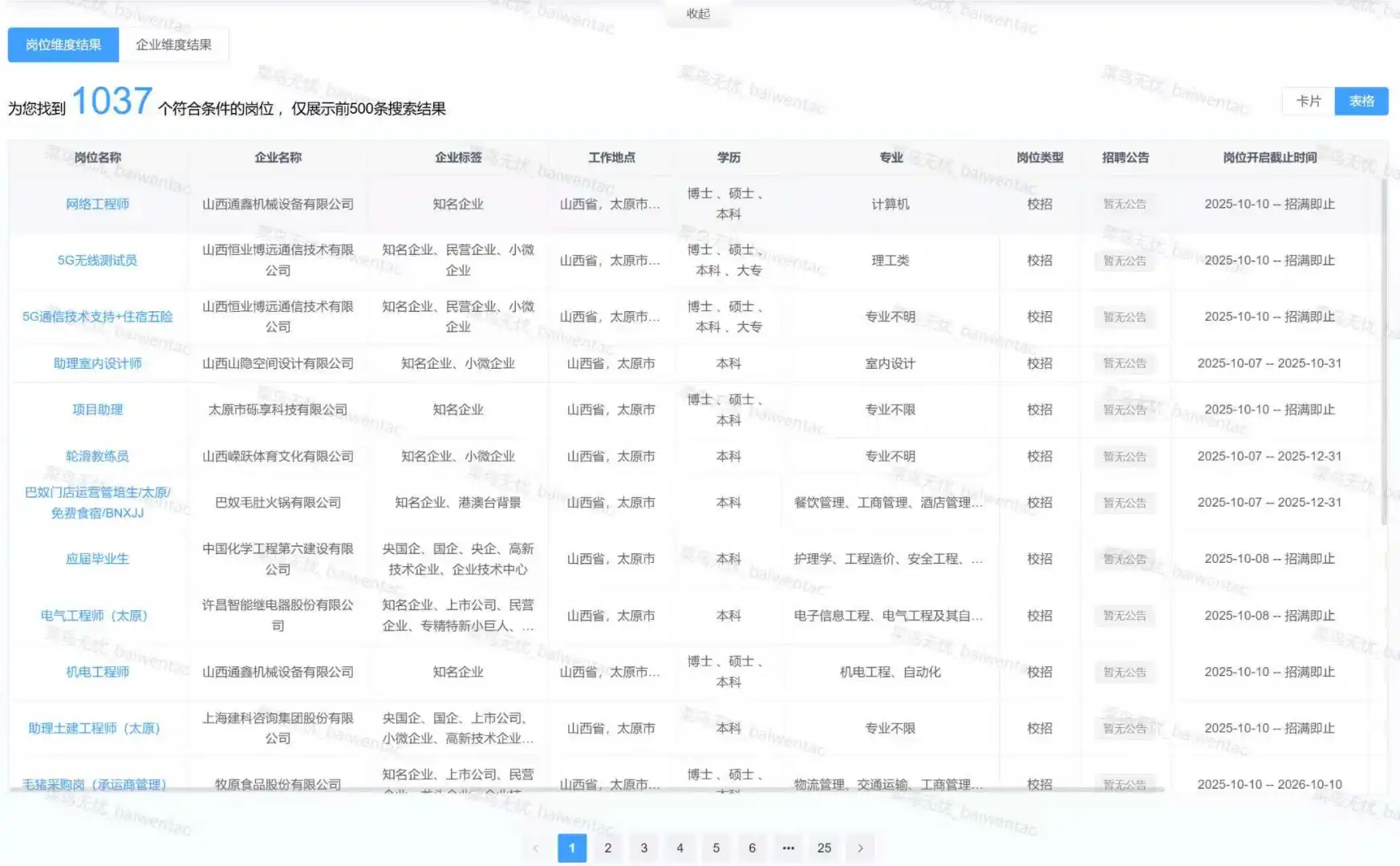Click the pagination ellipsis to jump pages

(x=788, y=848)
